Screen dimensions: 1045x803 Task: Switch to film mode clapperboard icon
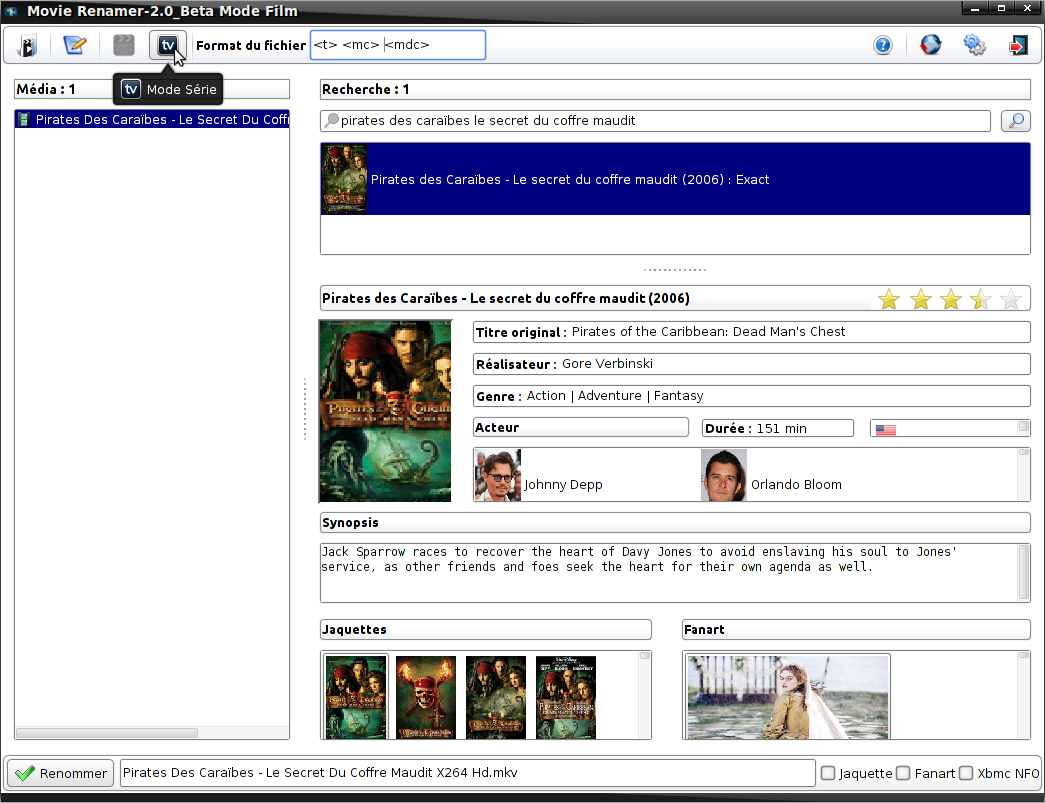(x=124, y=45)
